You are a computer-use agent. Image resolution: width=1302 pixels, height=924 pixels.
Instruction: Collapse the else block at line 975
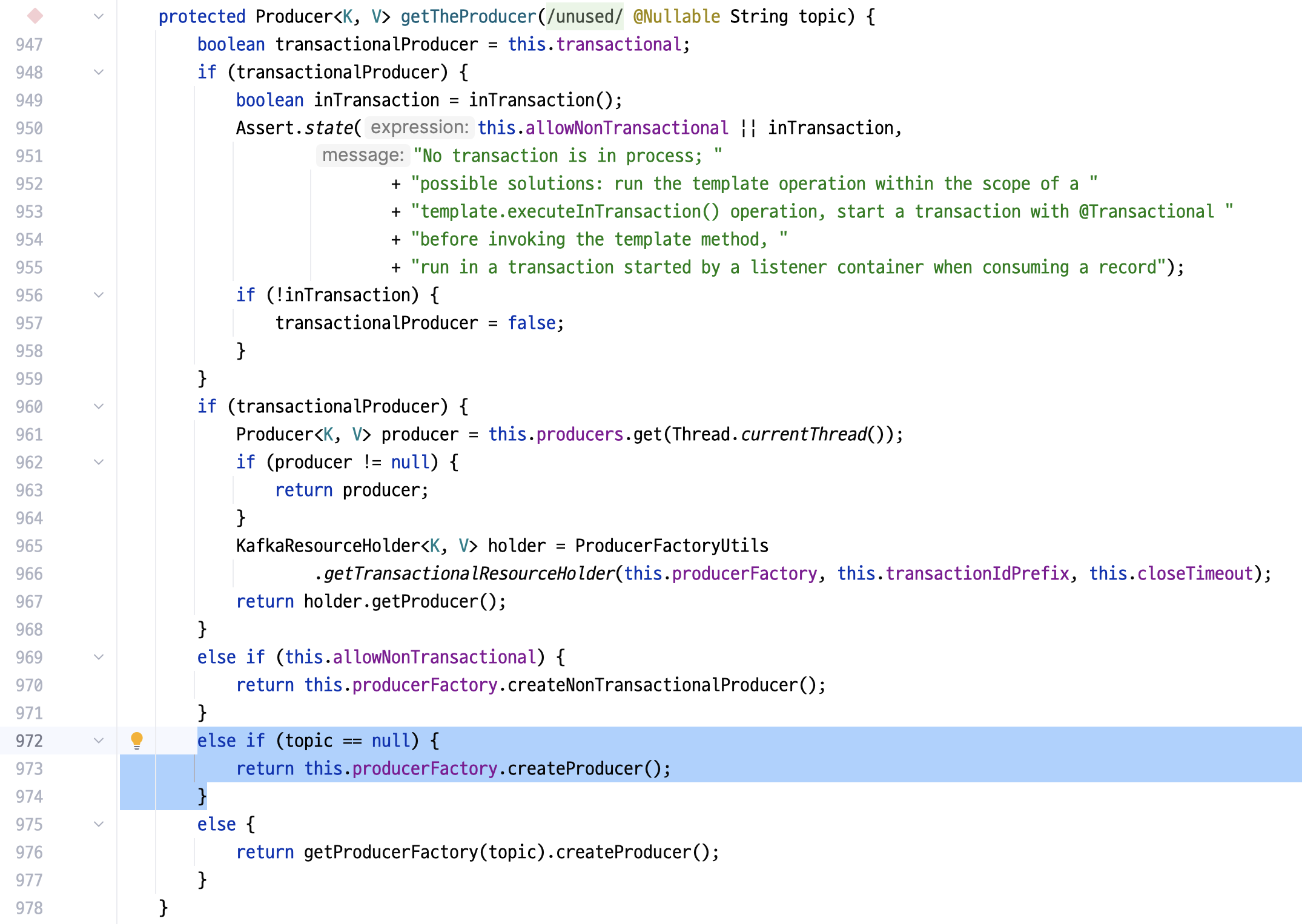pos(99,824)
